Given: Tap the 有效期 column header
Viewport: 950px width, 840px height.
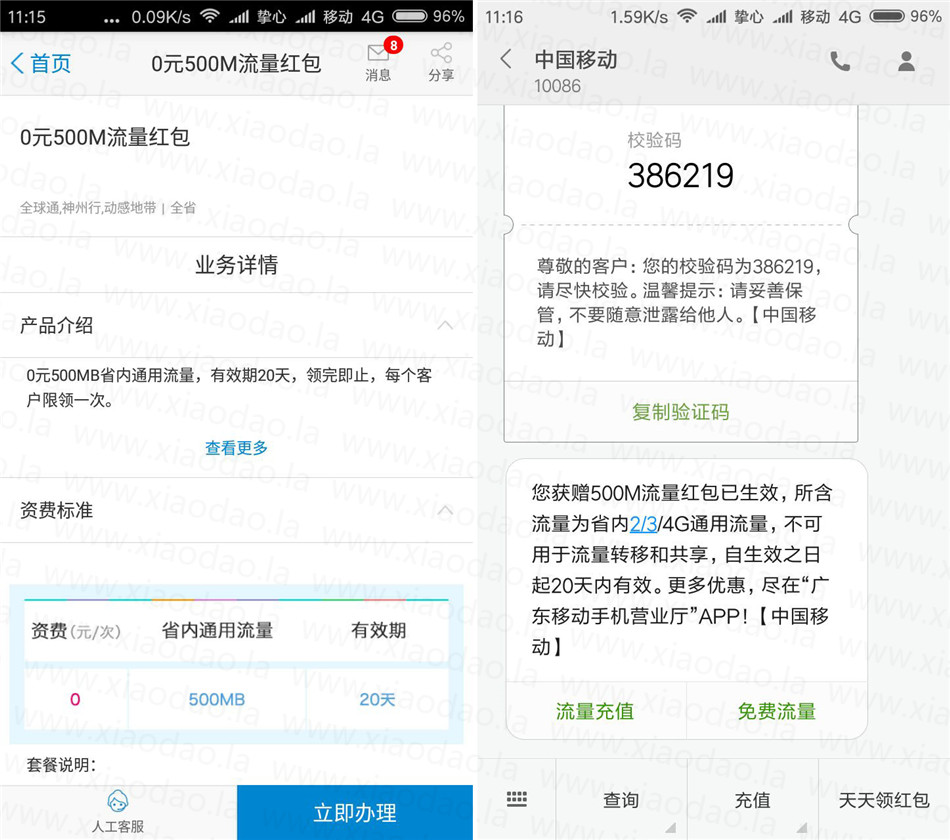Looking at the screenshot, I should [x=379, y=630].
